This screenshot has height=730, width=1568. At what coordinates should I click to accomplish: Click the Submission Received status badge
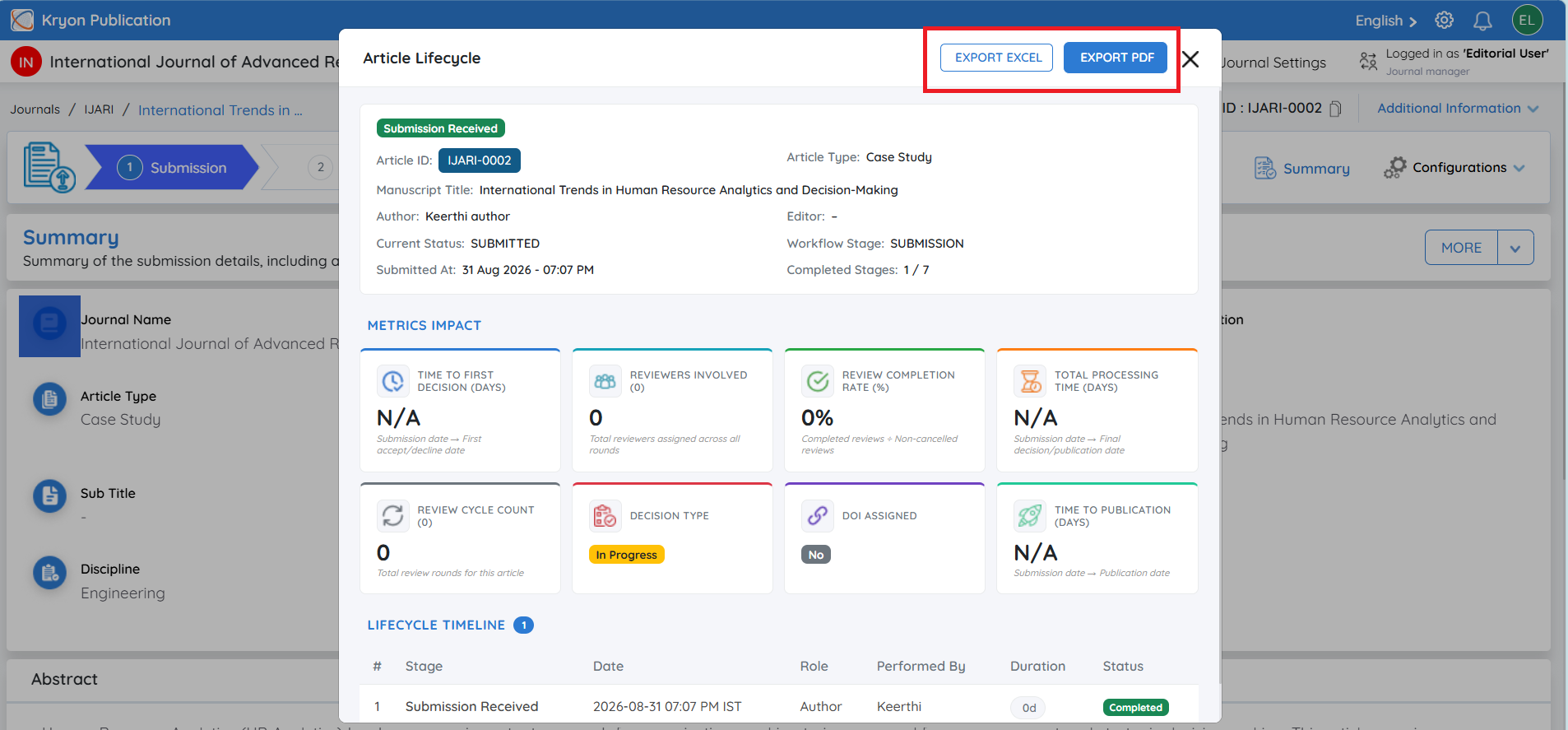click(x=440, y=128)
